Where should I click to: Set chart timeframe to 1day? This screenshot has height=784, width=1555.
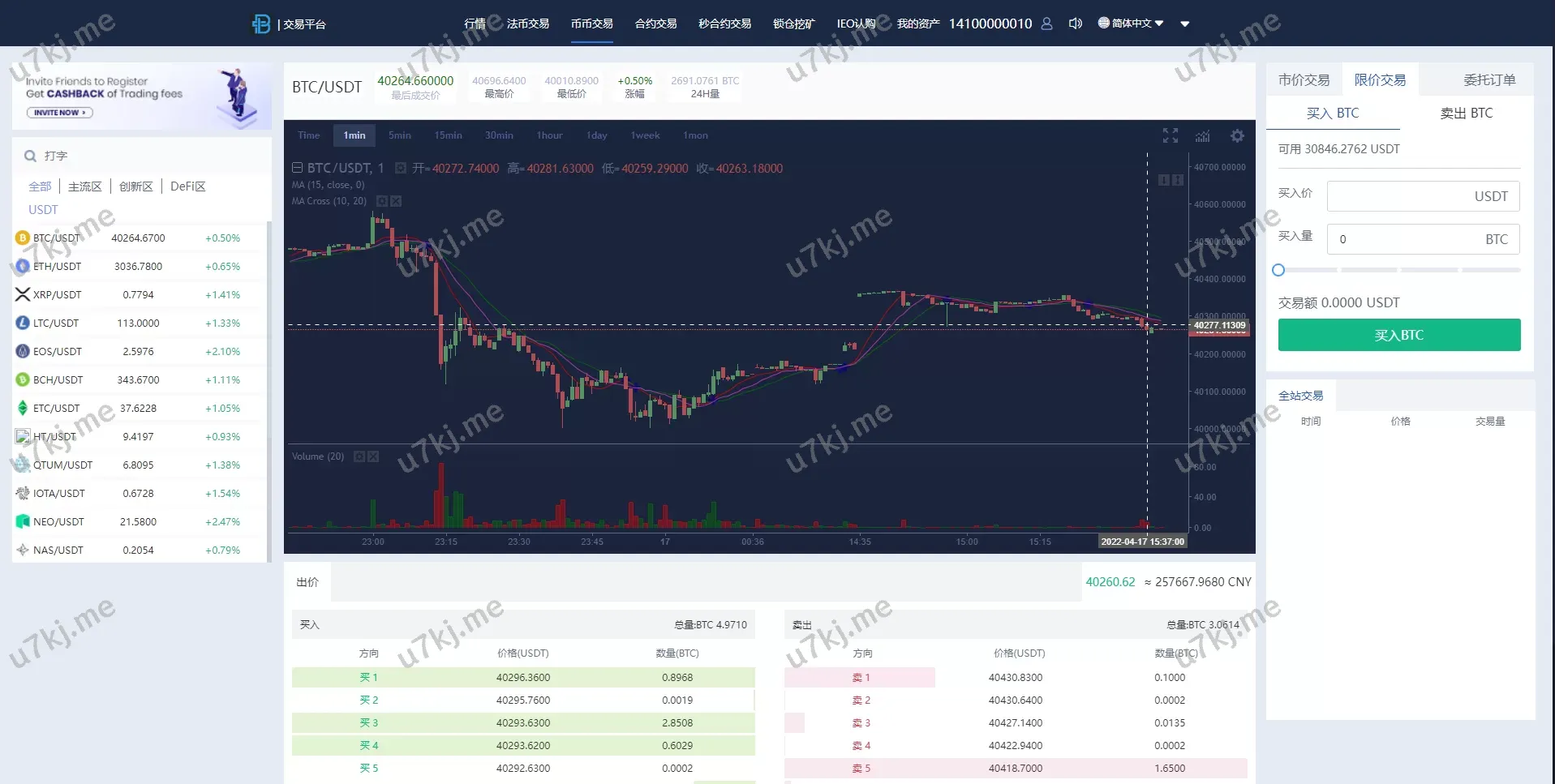(596, 135)
